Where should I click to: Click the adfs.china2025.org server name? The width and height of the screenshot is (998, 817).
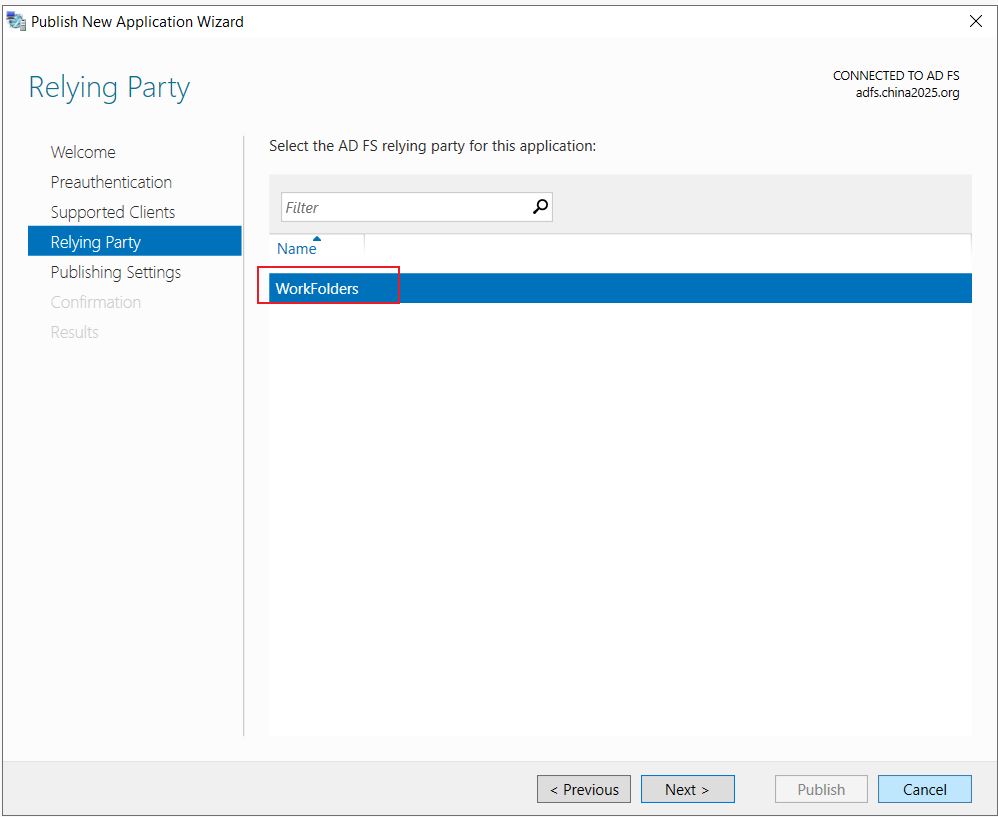click(907, 93)
